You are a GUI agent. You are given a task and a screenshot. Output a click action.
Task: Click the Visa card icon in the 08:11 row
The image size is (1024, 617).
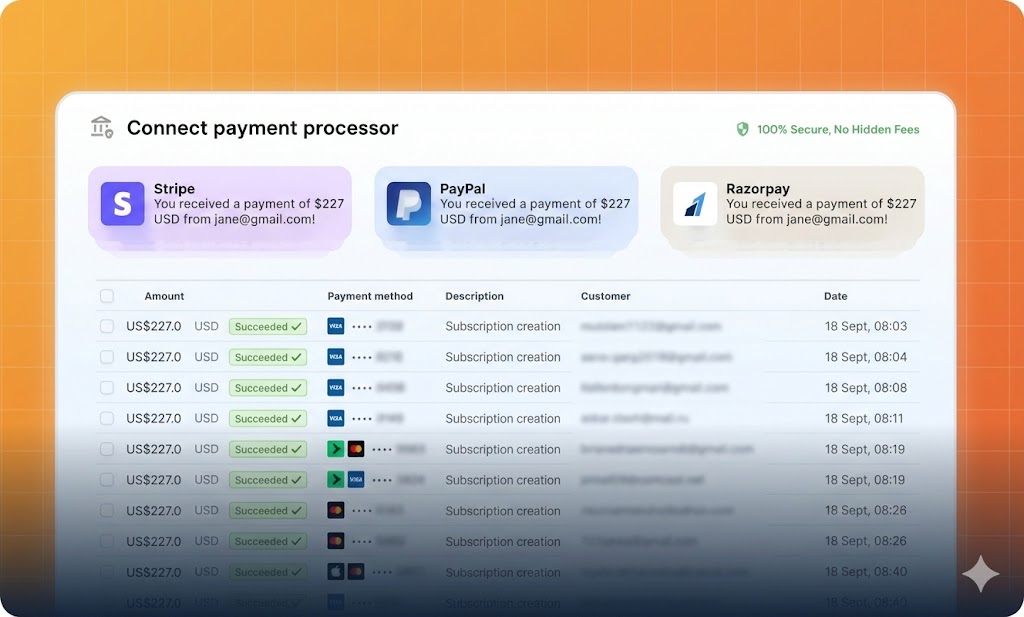click(336, 418)
